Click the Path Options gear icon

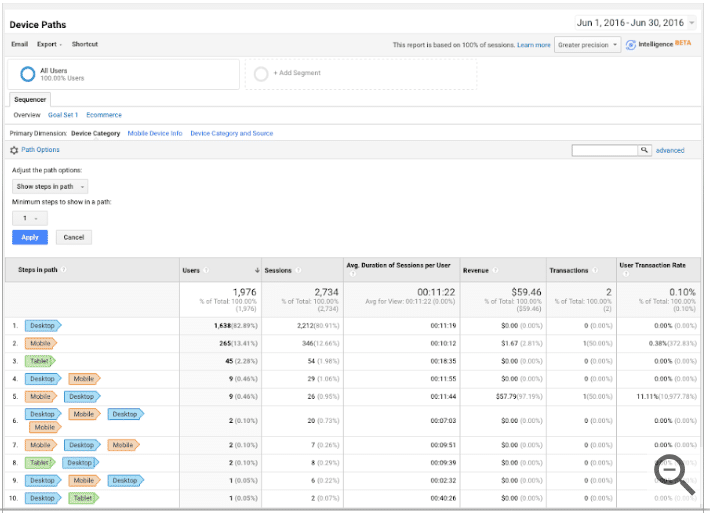pyautogui.click(x=14, y=150)
